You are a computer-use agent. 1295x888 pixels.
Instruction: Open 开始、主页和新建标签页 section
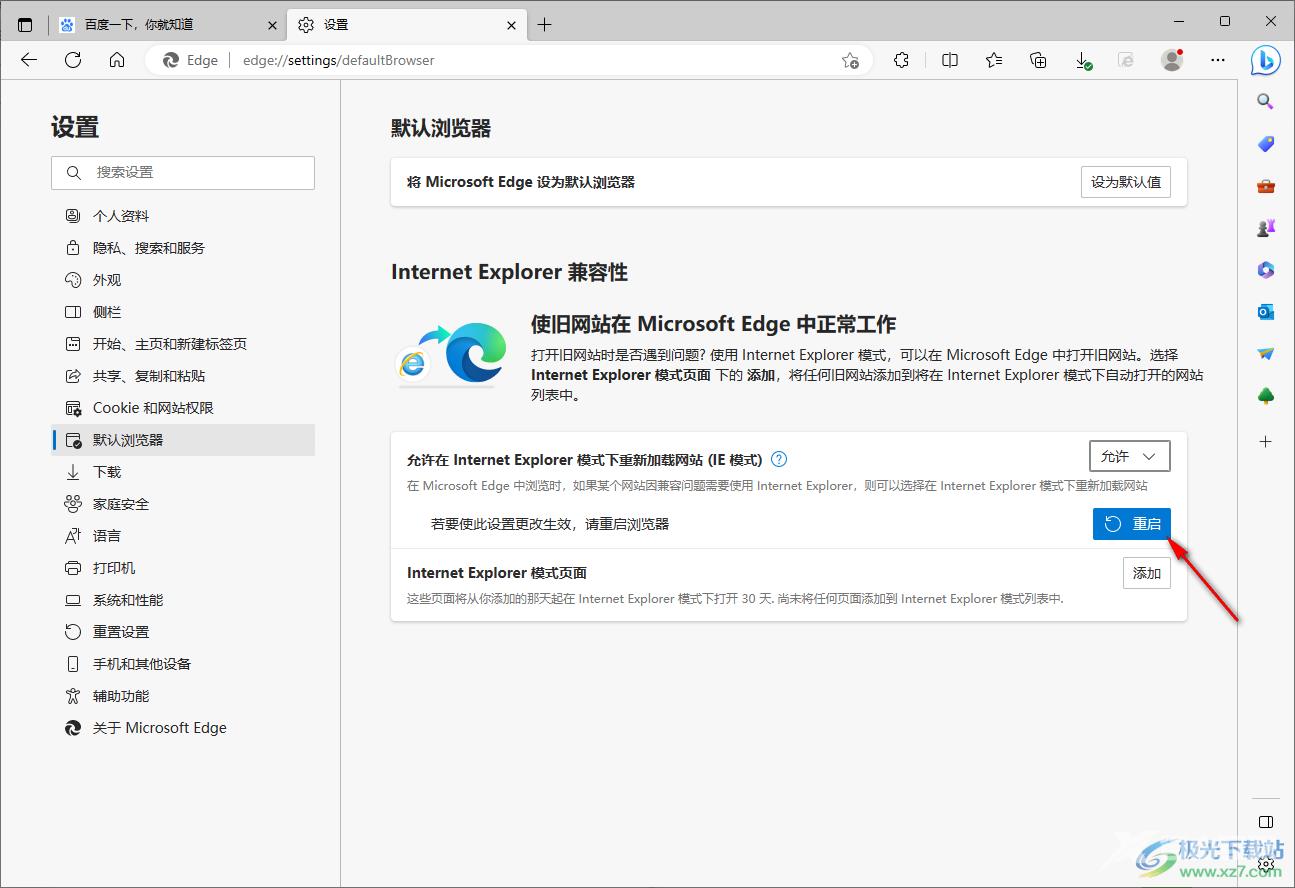184,344
